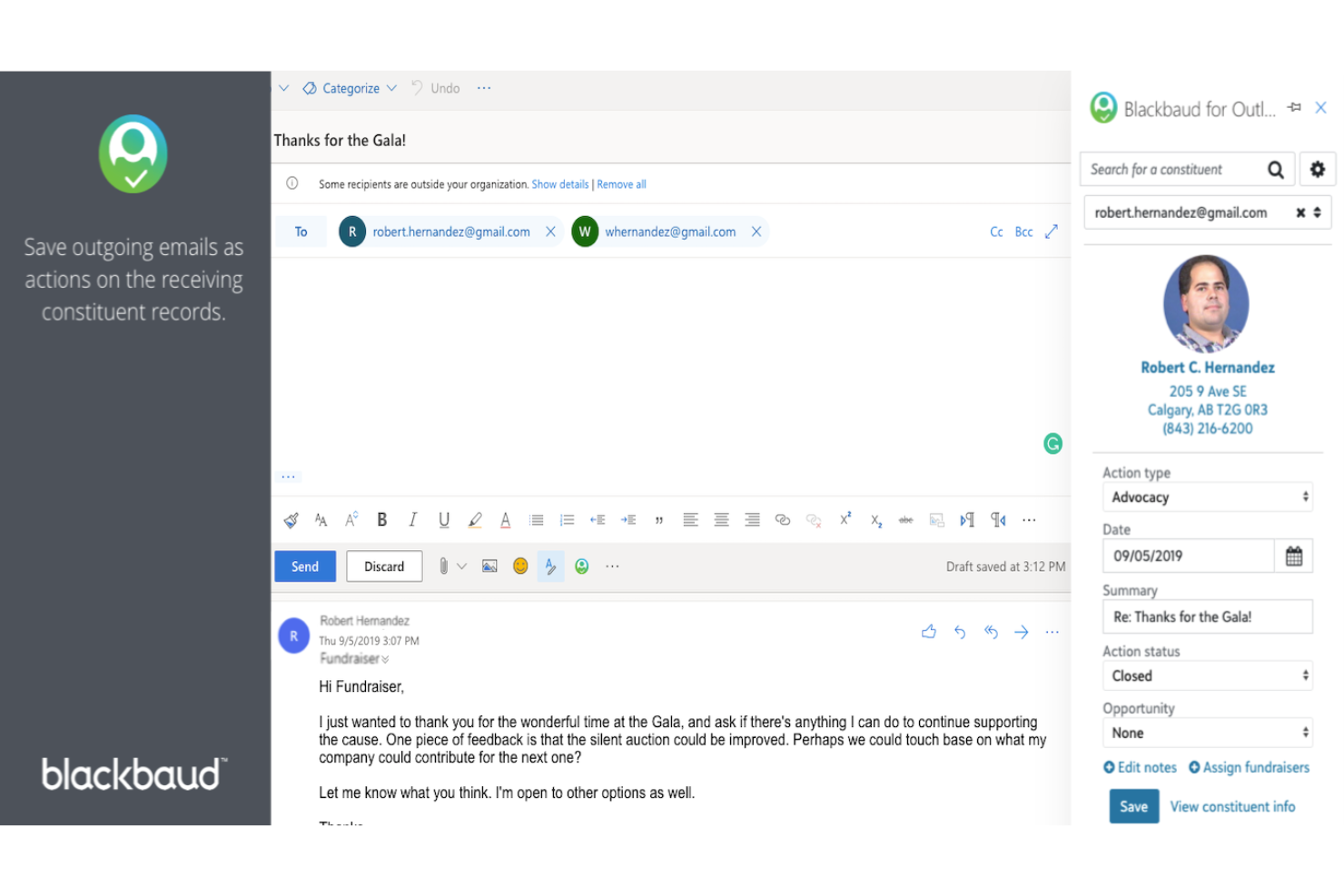Reply to Robert Hernandez's message
1344x896 pixels.
960,632
